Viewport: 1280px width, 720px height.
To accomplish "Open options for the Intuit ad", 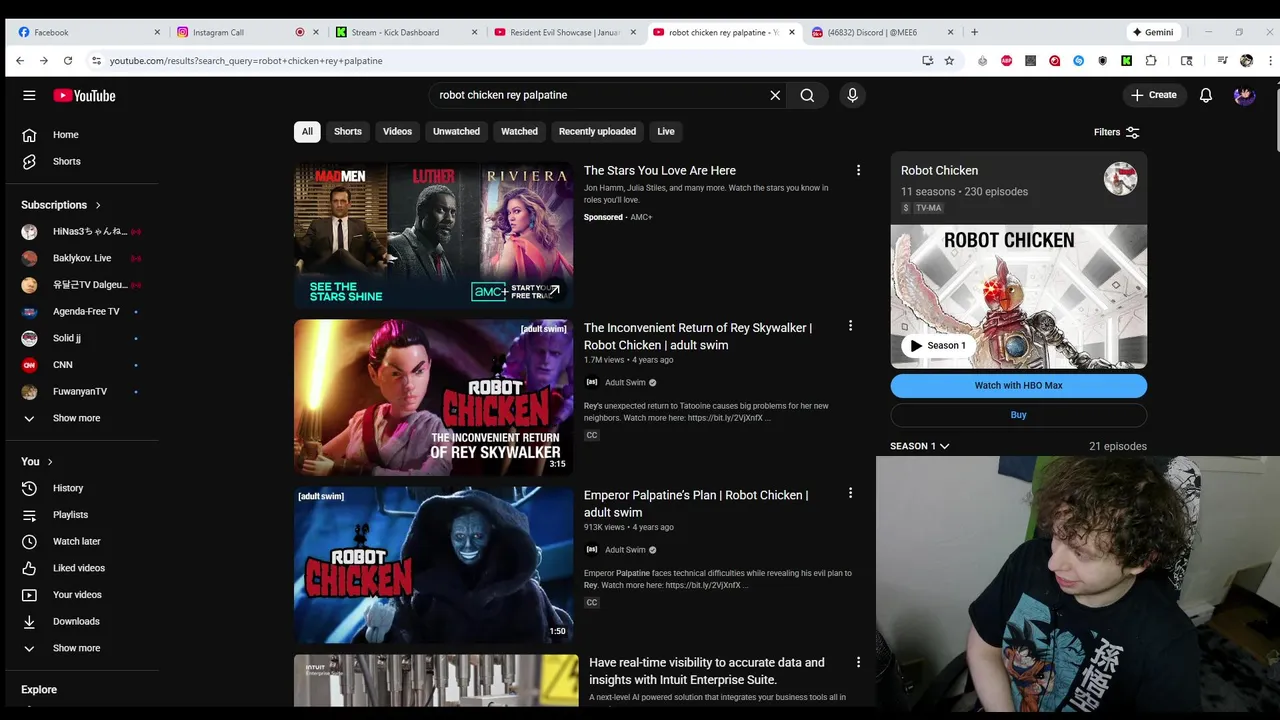I will pos(858,662).
